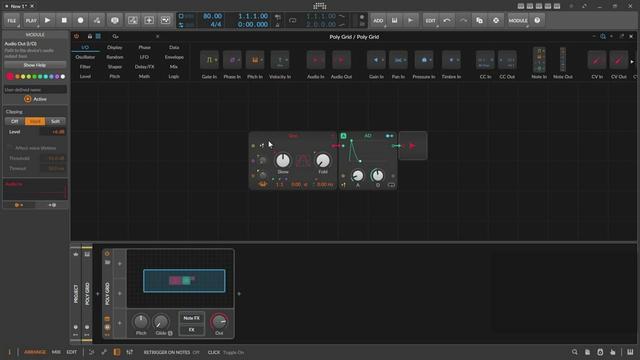Open the ADD menu

click(378, 20)
